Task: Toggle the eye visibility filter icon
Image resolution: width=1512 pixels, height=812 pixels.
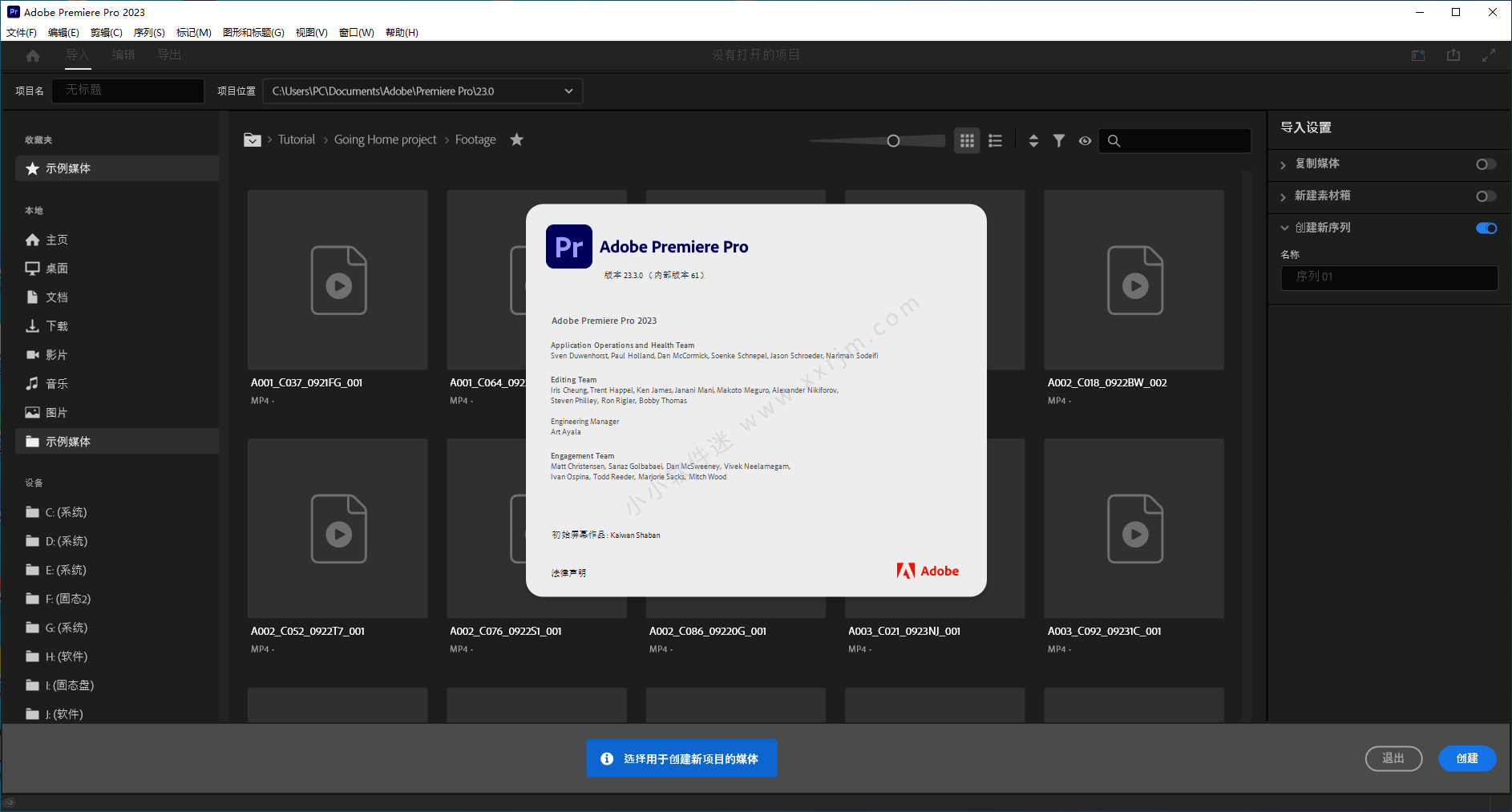Action: (1085, 140)
